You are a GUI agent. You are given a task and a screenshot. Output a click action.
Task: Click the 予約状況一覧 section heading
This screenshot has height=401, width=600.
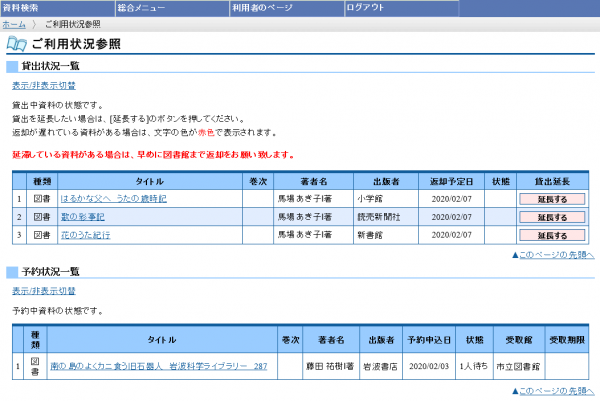[51, 272]
